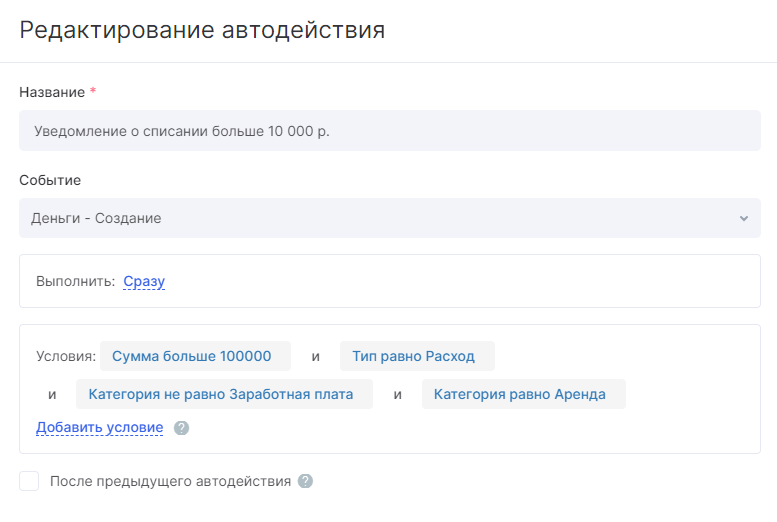Click the Условия label text
This screenshot has width=777, height=522.
[66, 356]
